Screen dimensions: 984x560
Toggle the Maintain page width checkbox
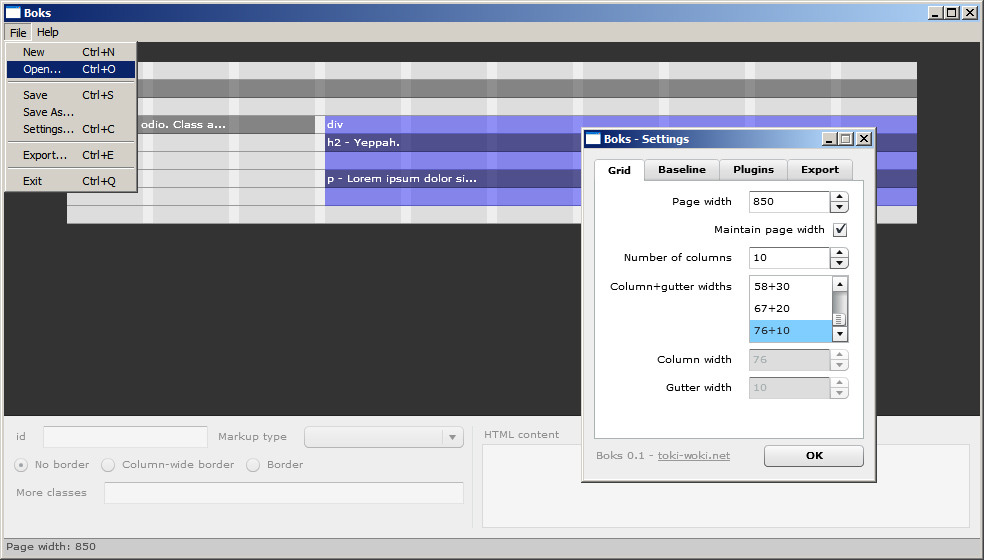[x=840, y=230]
